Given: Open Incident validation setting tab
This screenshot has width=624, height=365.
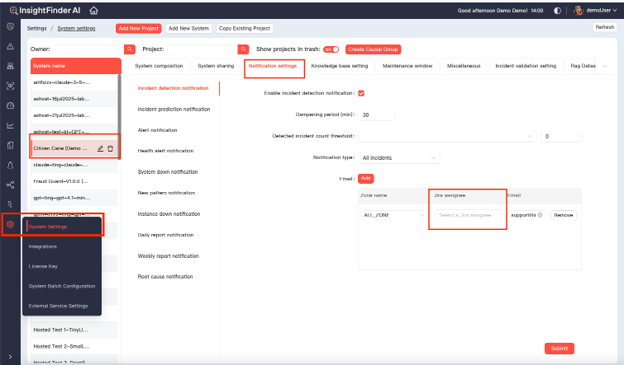Looking at the screenshot, I should coord(526,66).
